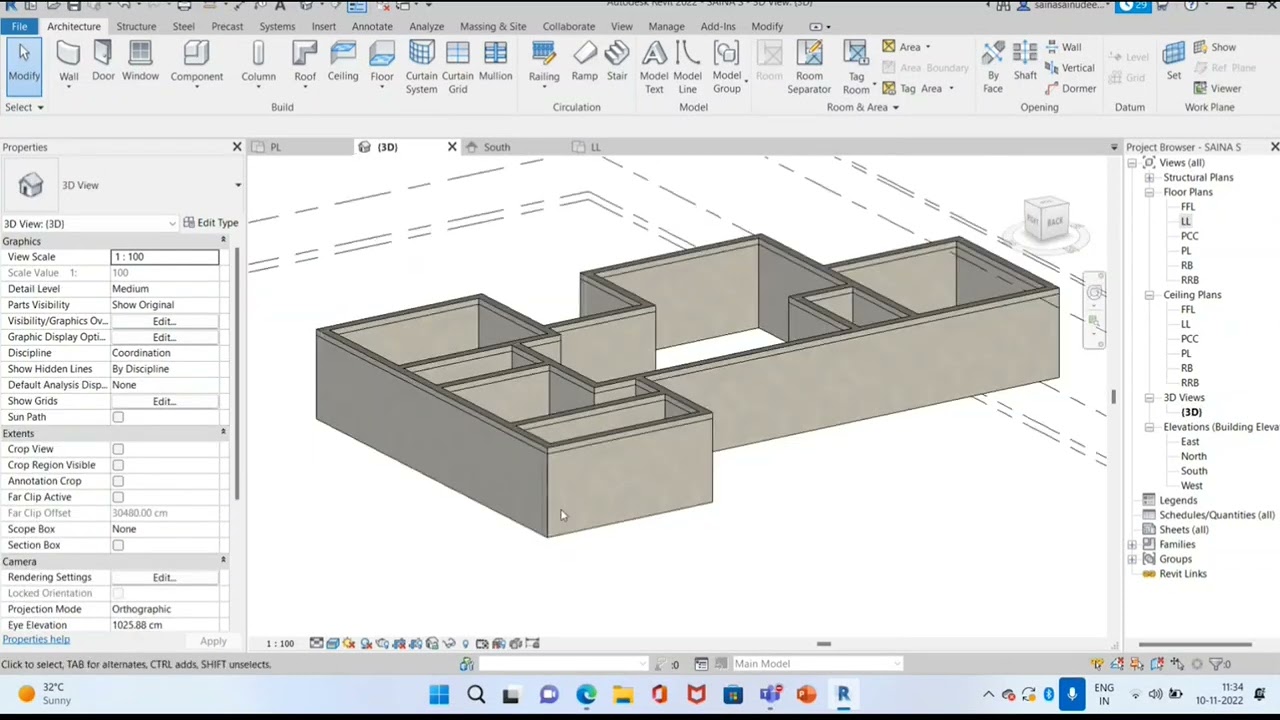The image size is (1280, 720).
Task: Open the work plane Viewer
Action: (x=1217, y=89)
